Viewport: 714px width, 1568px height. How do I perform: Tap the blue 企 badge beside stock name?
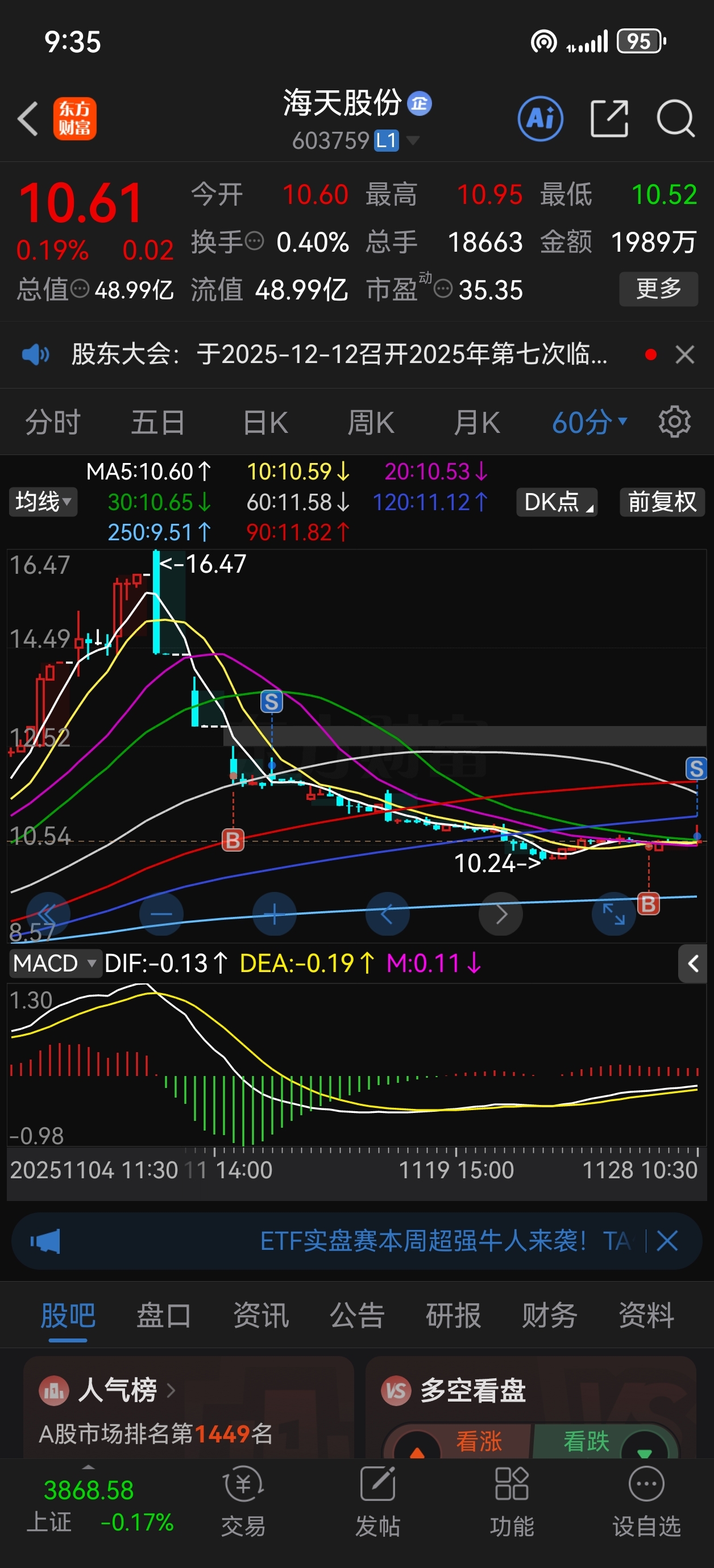(419, 103)
